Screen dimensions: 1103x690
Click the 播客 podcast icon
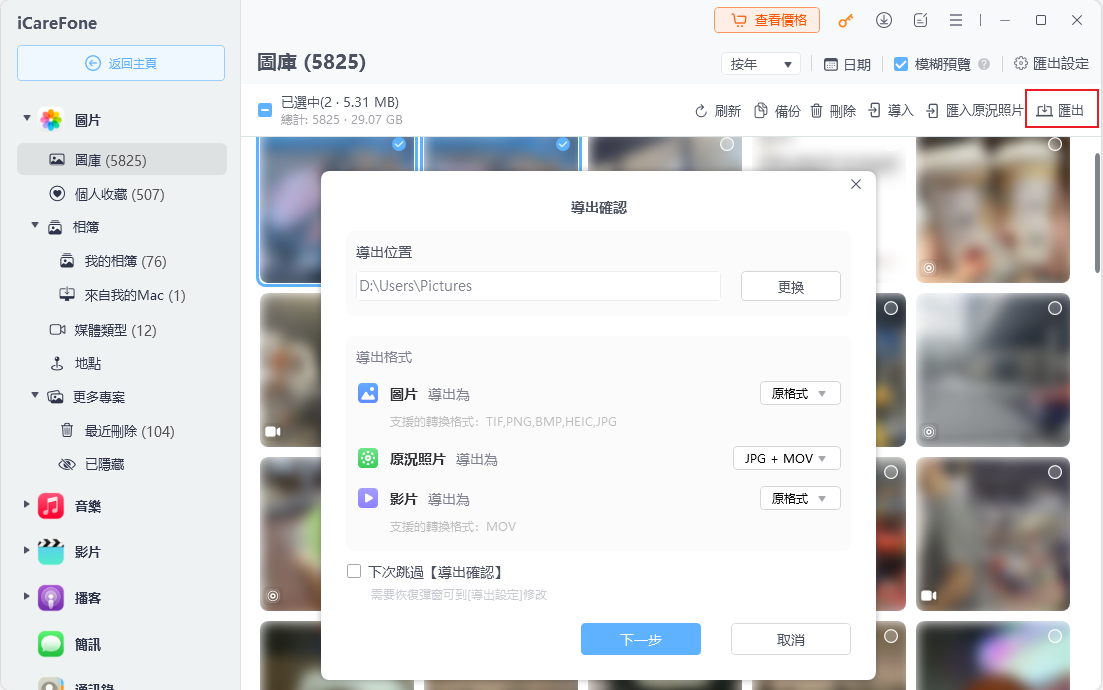click(51, 598)
